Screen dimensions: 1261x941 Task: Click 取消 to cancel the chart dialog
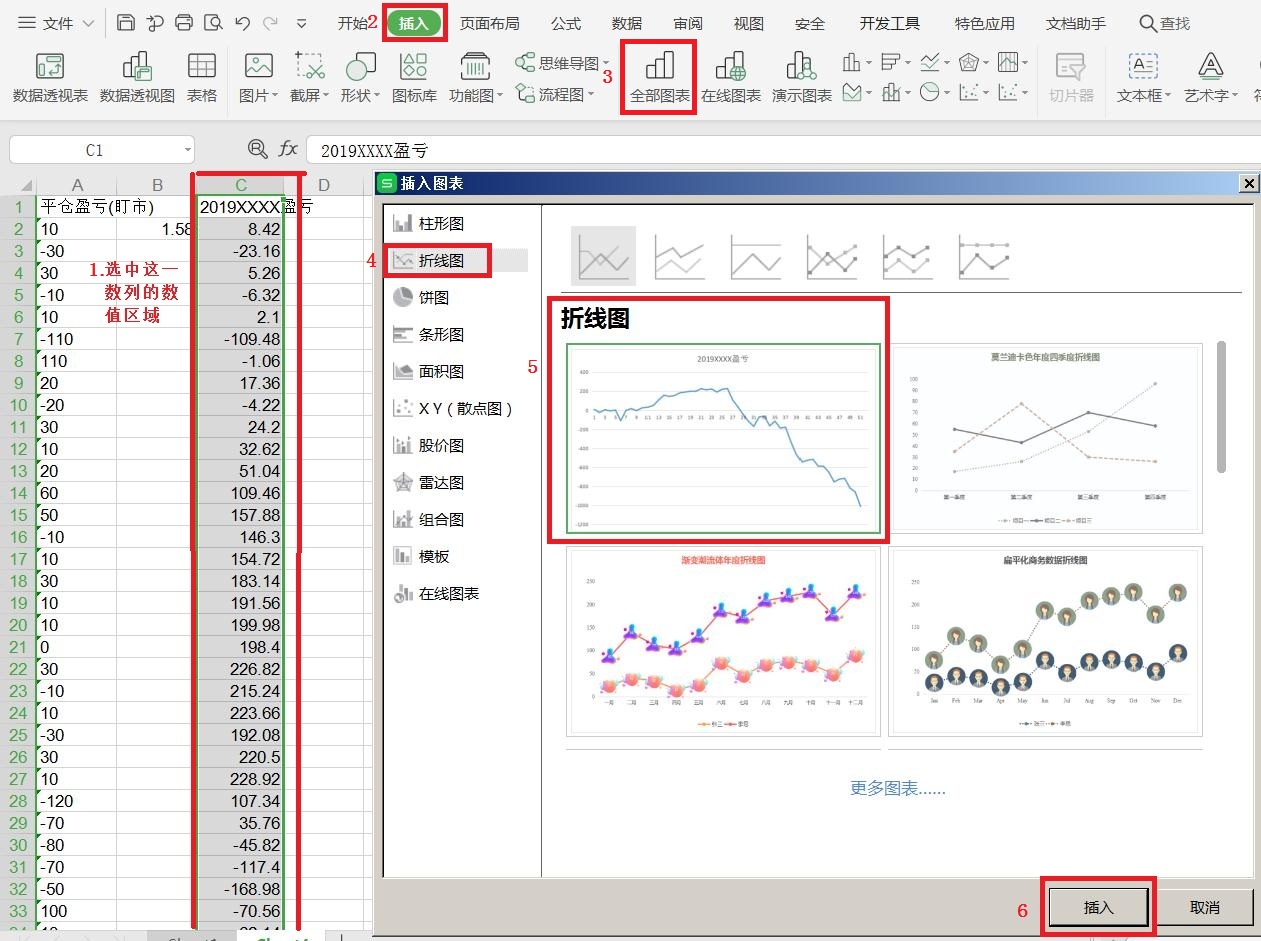tap(1205, 907)
